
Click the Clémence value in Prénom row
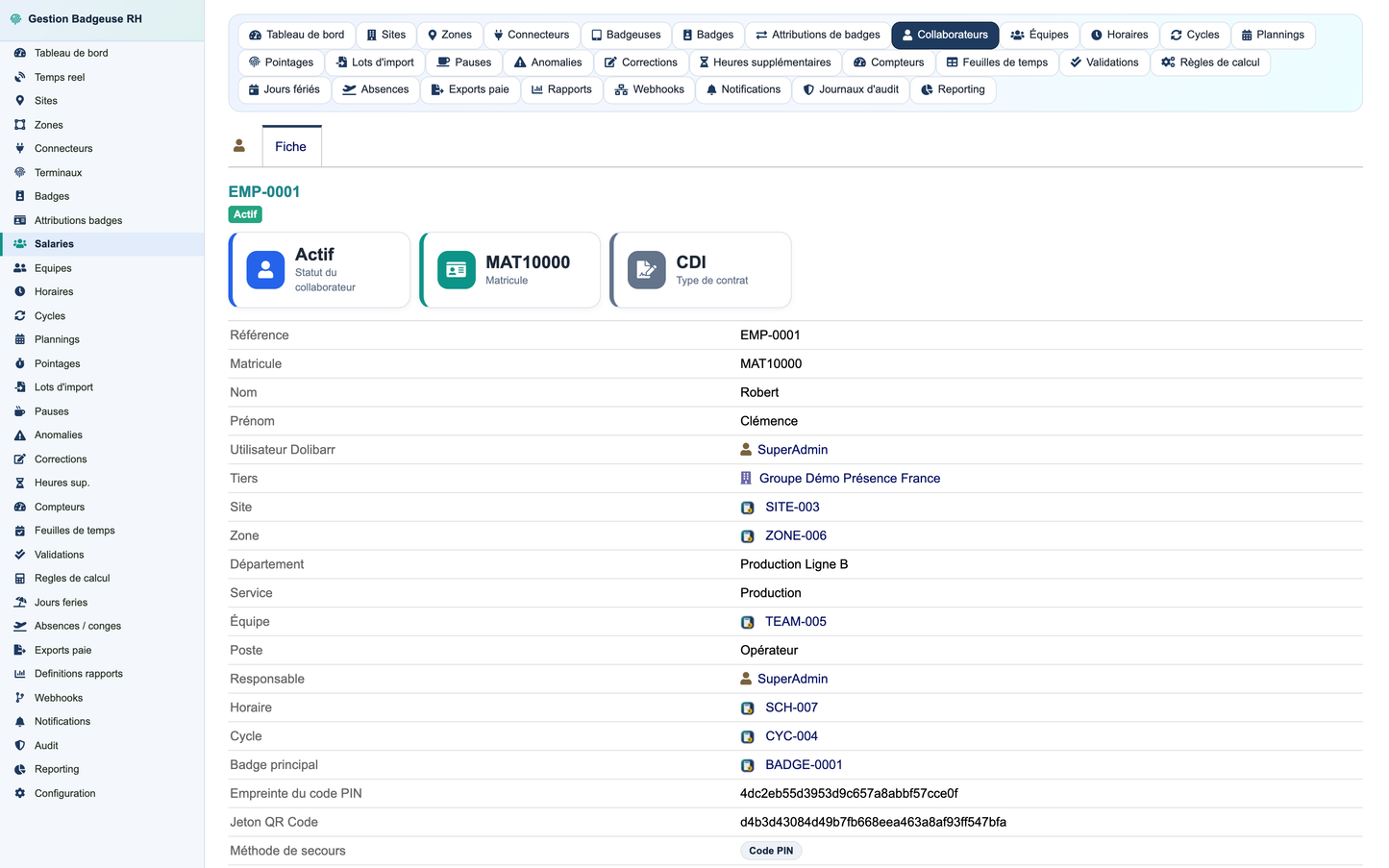[x=769, y=421]
